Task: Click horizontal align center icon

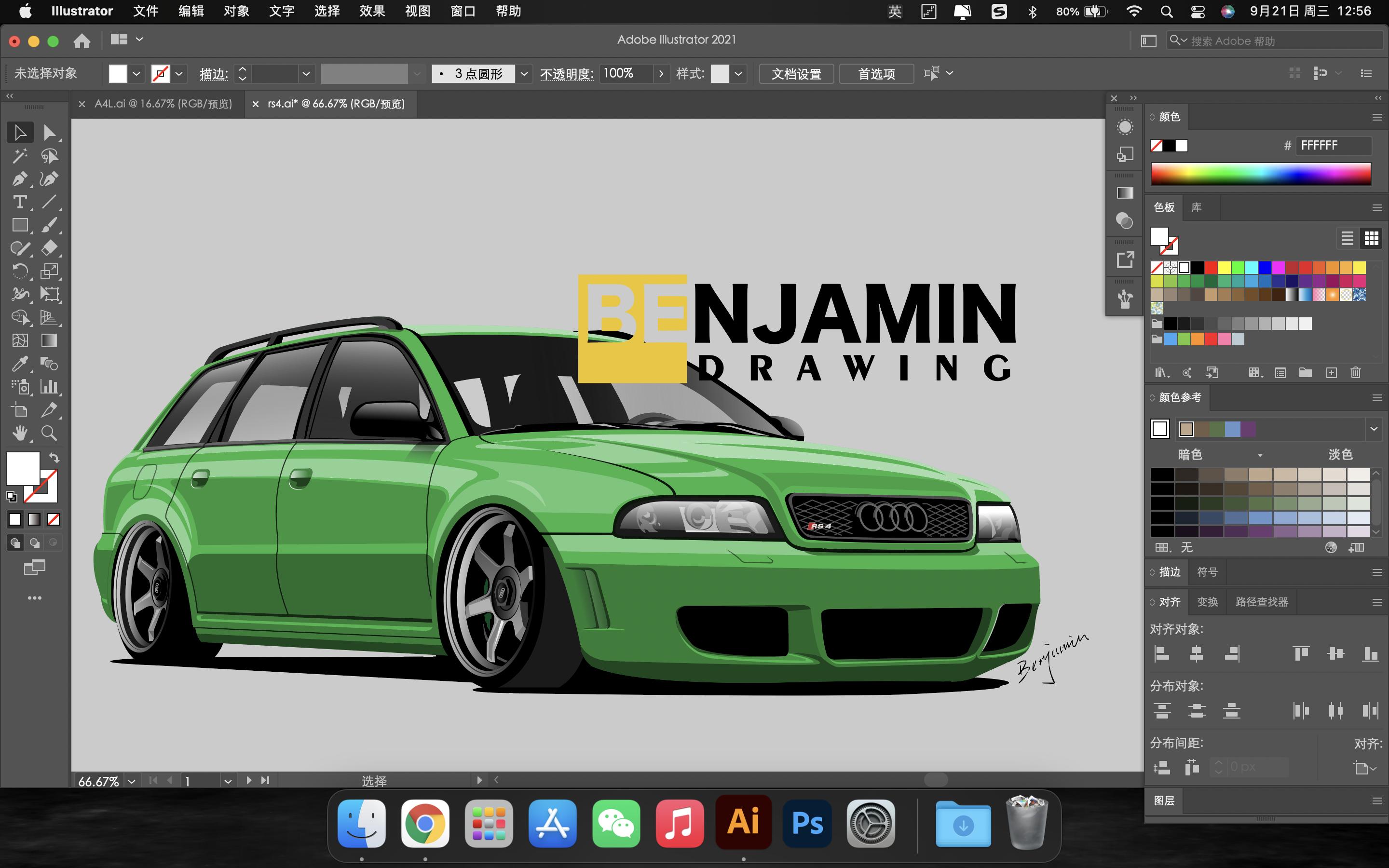Action: click(x=1196, y=653)
